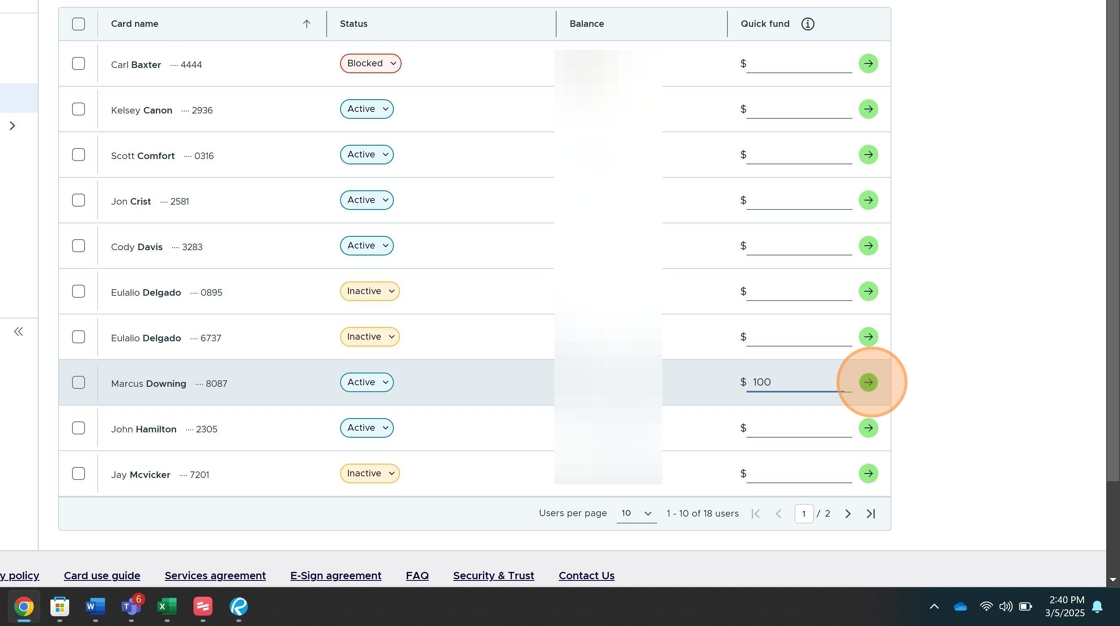Open Carl Baxter Blocked status dropdown
The width and height of the screenshot is (1120, 626).
click(x=370, y=64)
